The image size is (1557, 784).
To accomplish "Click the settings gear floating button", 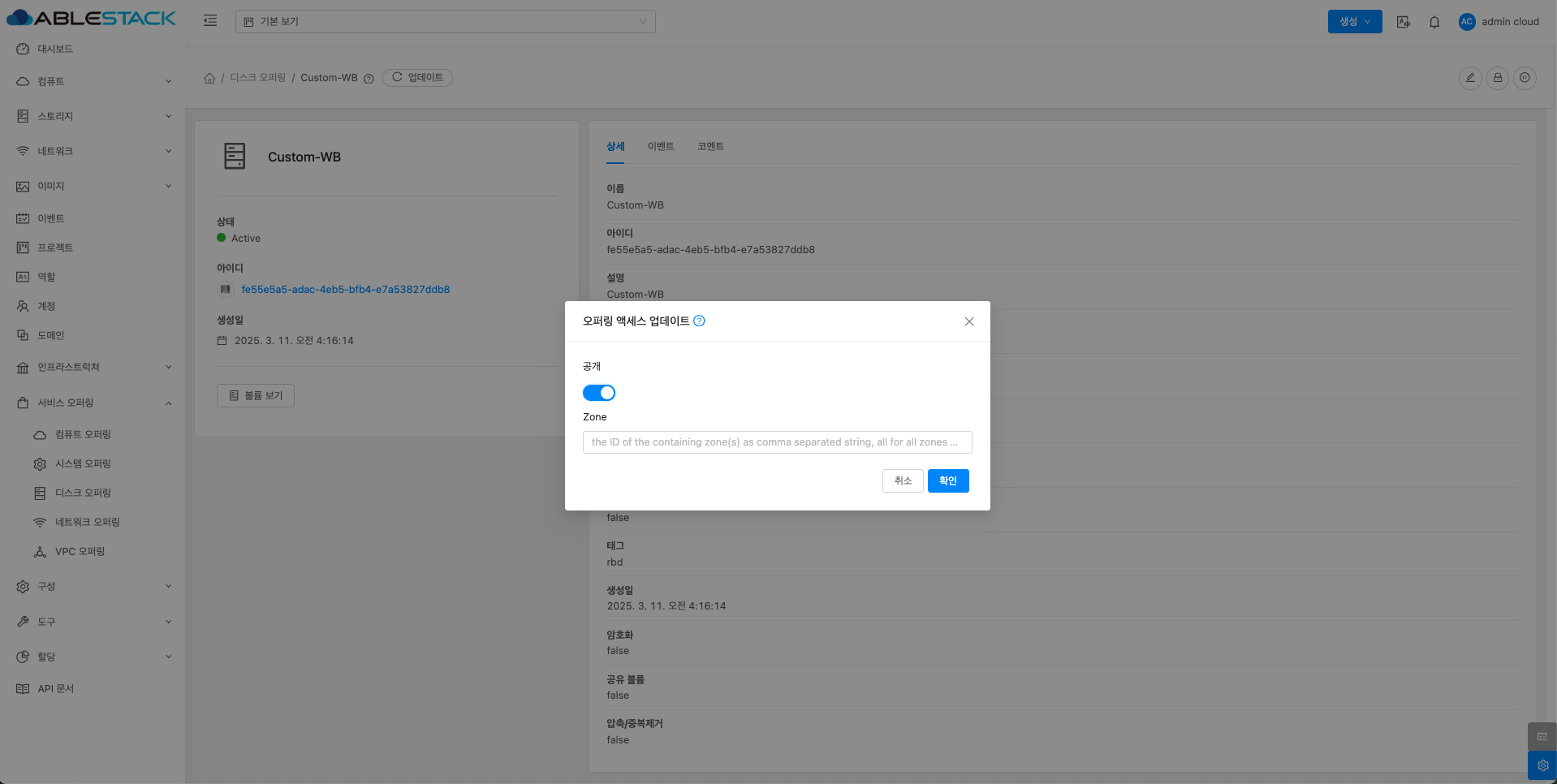I will [1542, 765].
